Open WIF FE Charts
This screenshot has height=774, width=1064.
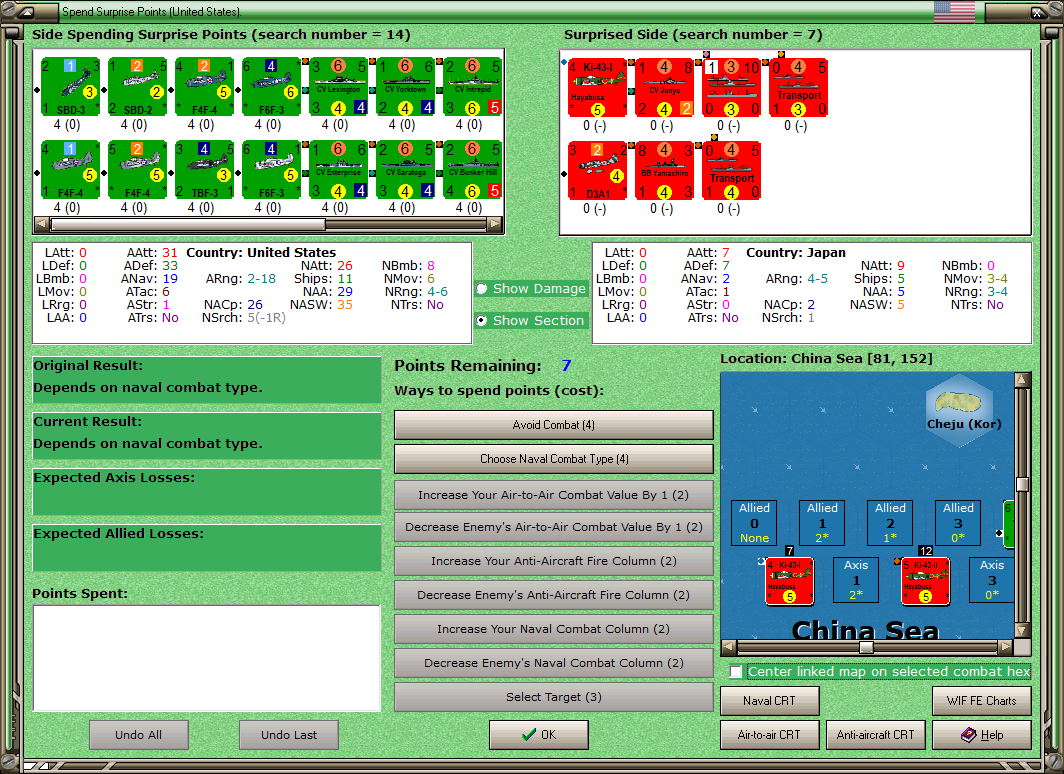(982, 701)
